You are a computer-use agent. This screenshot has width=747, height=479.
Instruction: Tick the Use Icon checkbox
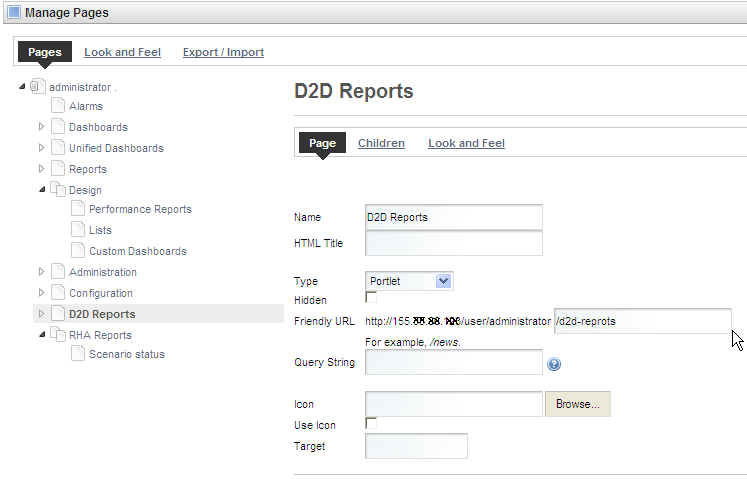[x=372, y=424]
